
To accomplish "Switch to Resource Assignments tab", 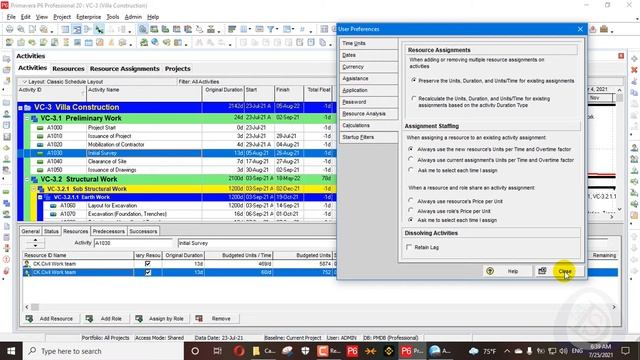I will 124,69.
